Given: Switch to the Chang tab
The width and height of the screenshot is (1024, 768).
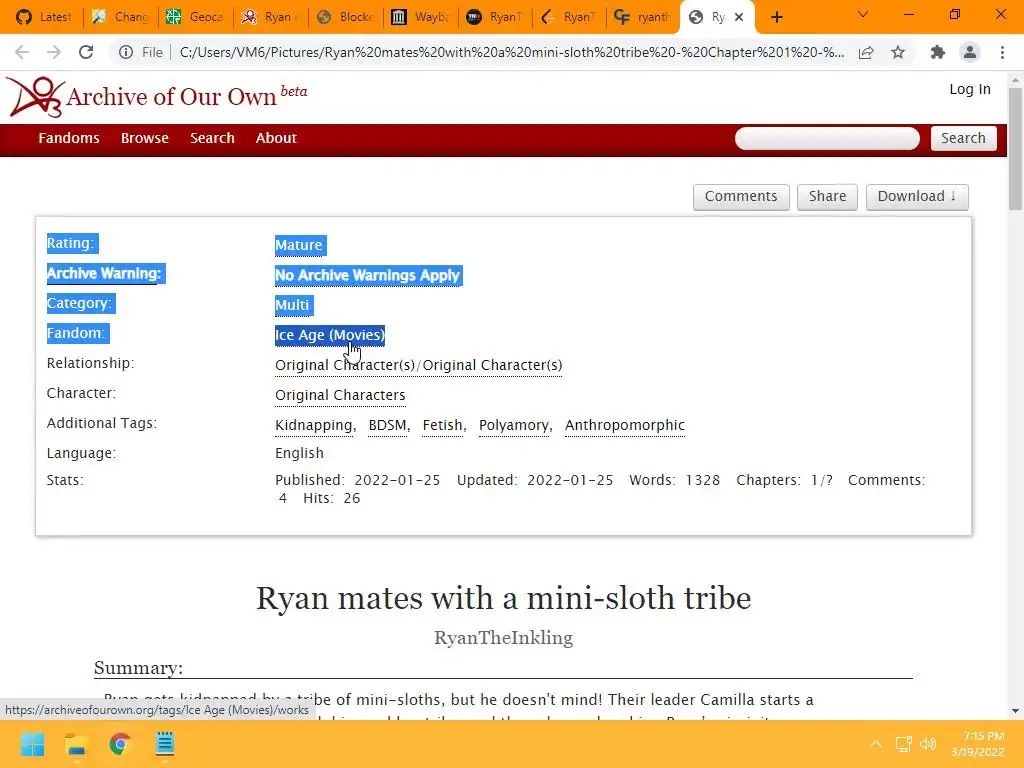Looking at the screenshot, I should 120,17.
